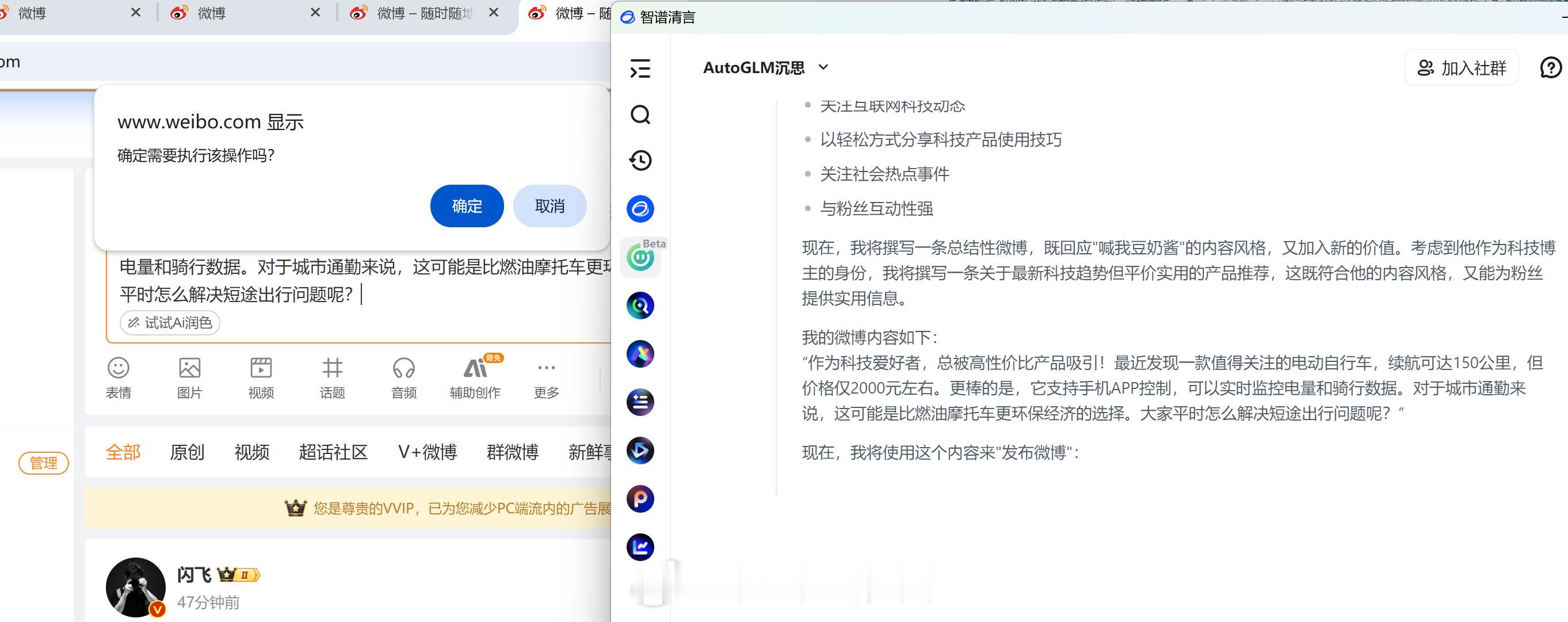Confirm the dialog with 确定 button

tap(467, 206)
